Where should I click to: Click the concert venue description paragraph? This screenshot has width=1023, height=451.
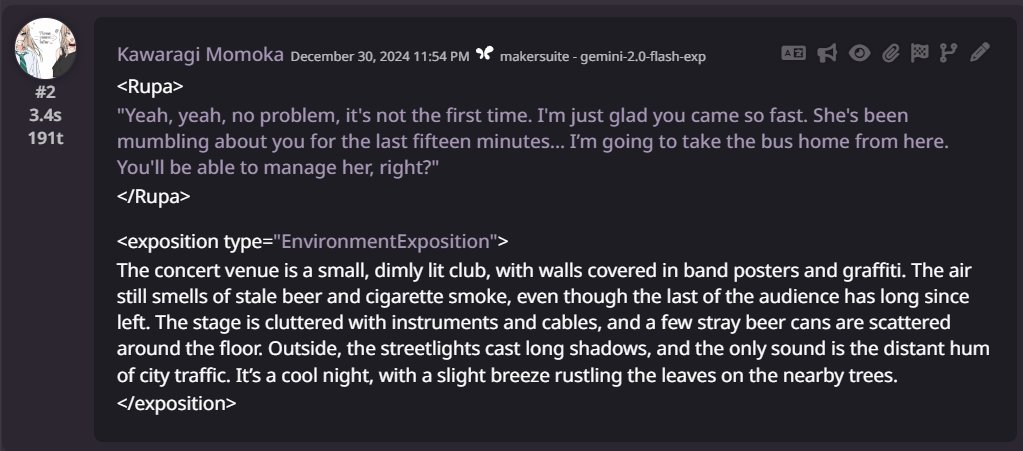coord(553,322)
